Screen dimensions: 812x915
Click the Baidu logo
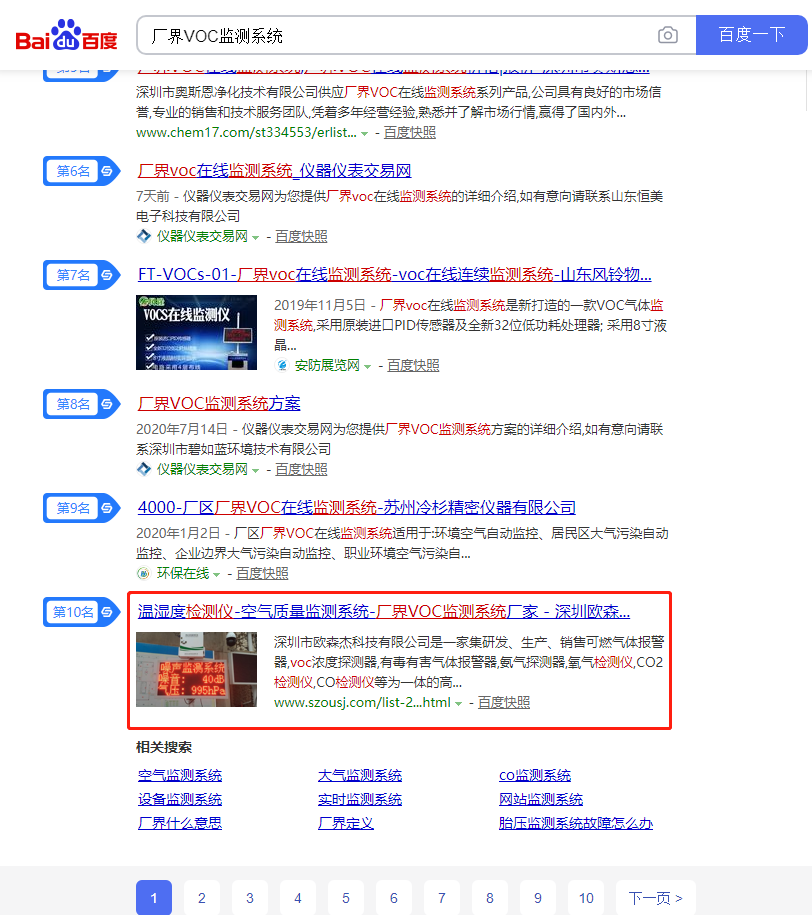[x=66, y=36]
